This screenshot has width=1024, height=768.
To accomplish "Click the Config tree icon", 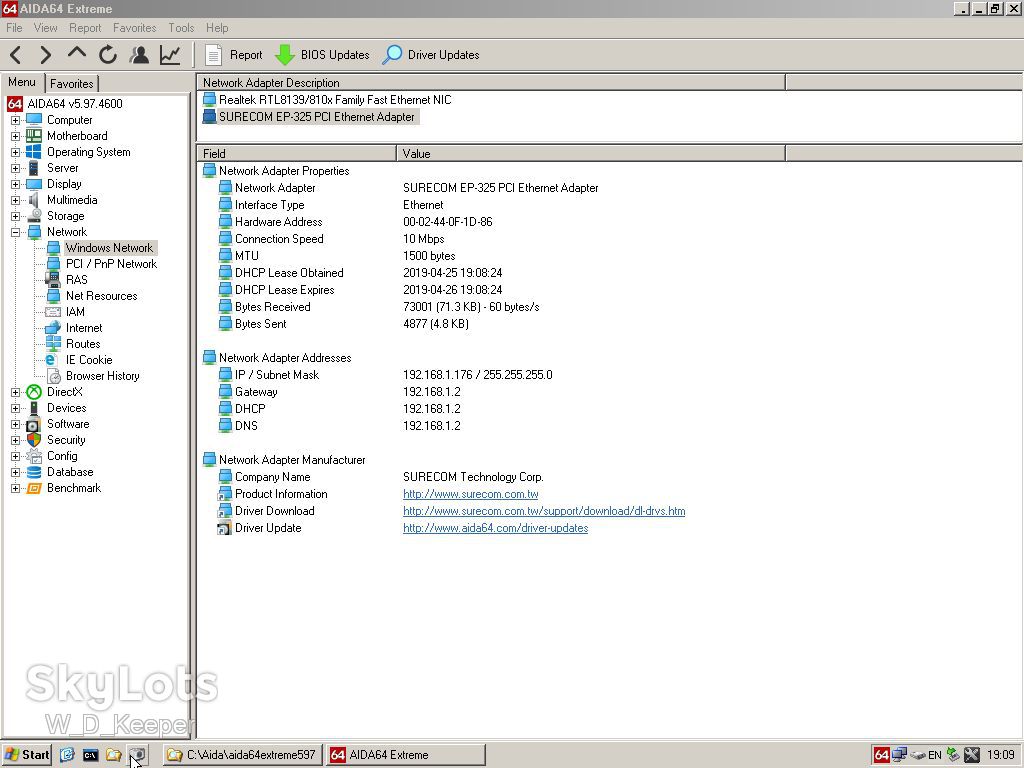I will (x=34, y=456).
